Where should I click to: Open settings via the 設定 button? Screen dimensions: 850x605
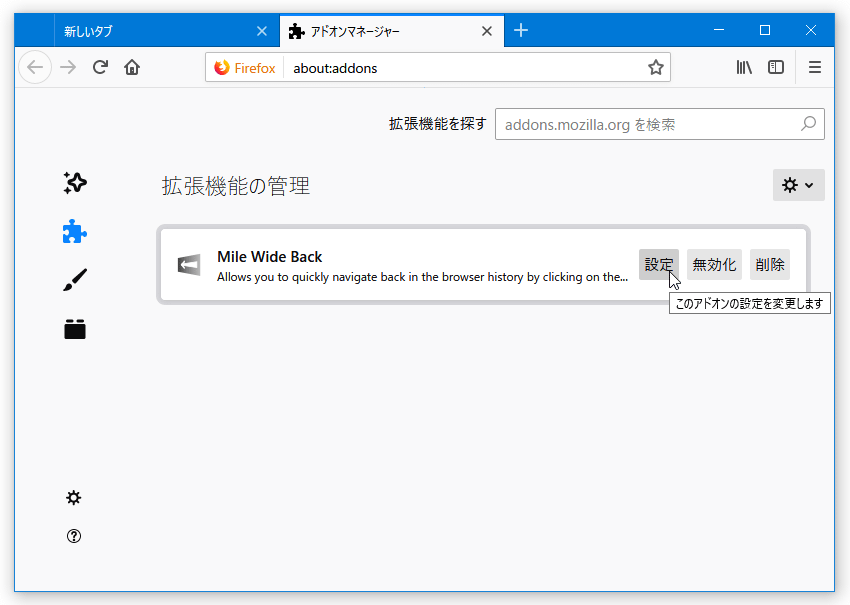coord(659,265)
